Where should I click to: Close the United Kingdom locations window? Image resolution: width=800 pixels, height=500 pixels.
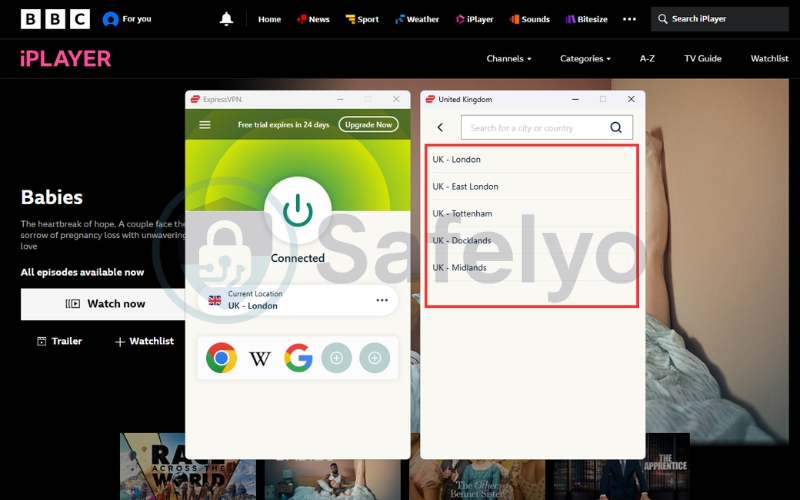point(631,99)
